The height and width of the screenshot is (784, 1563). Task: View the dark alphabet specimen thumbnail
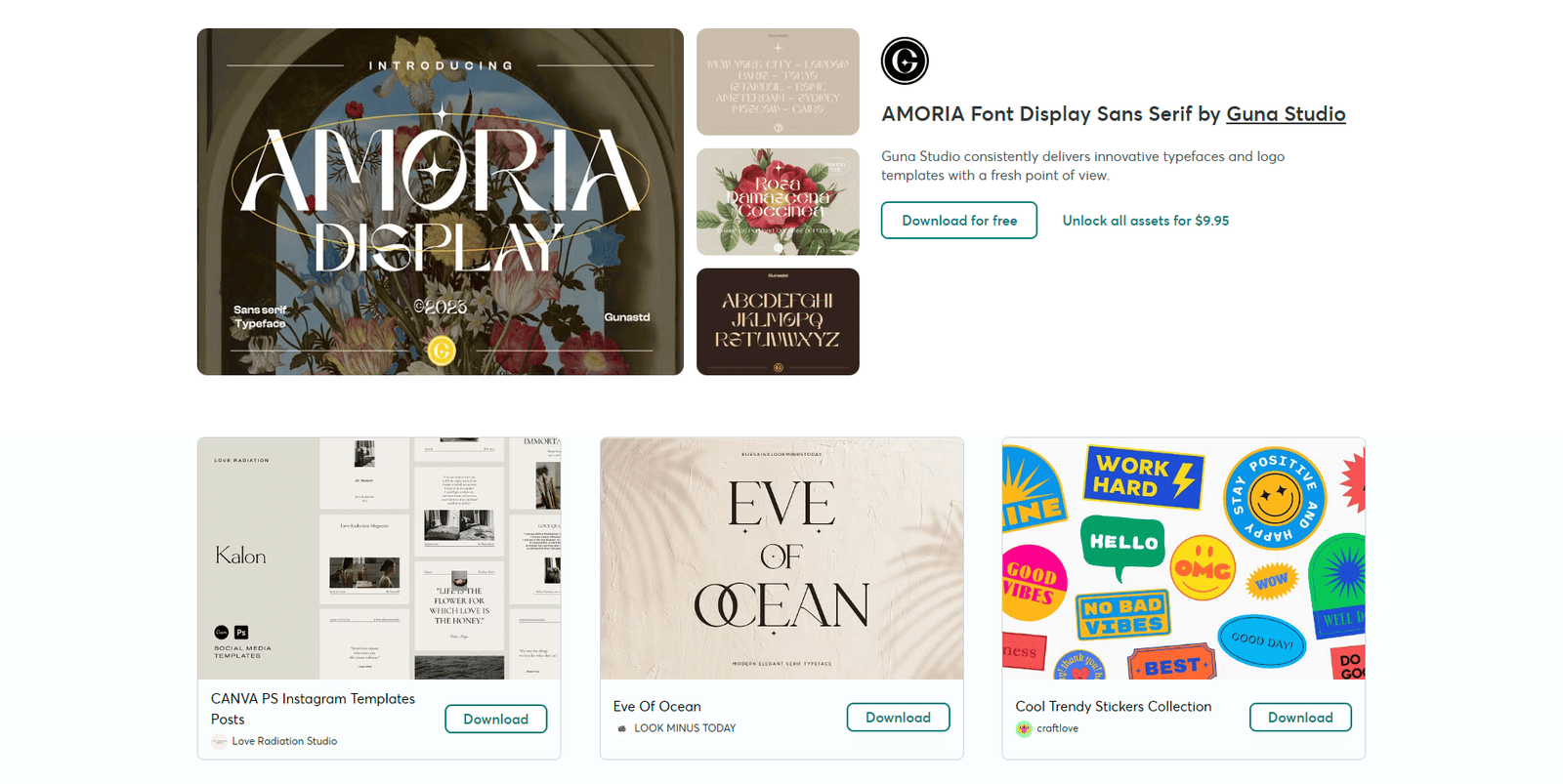click(778, 322)
